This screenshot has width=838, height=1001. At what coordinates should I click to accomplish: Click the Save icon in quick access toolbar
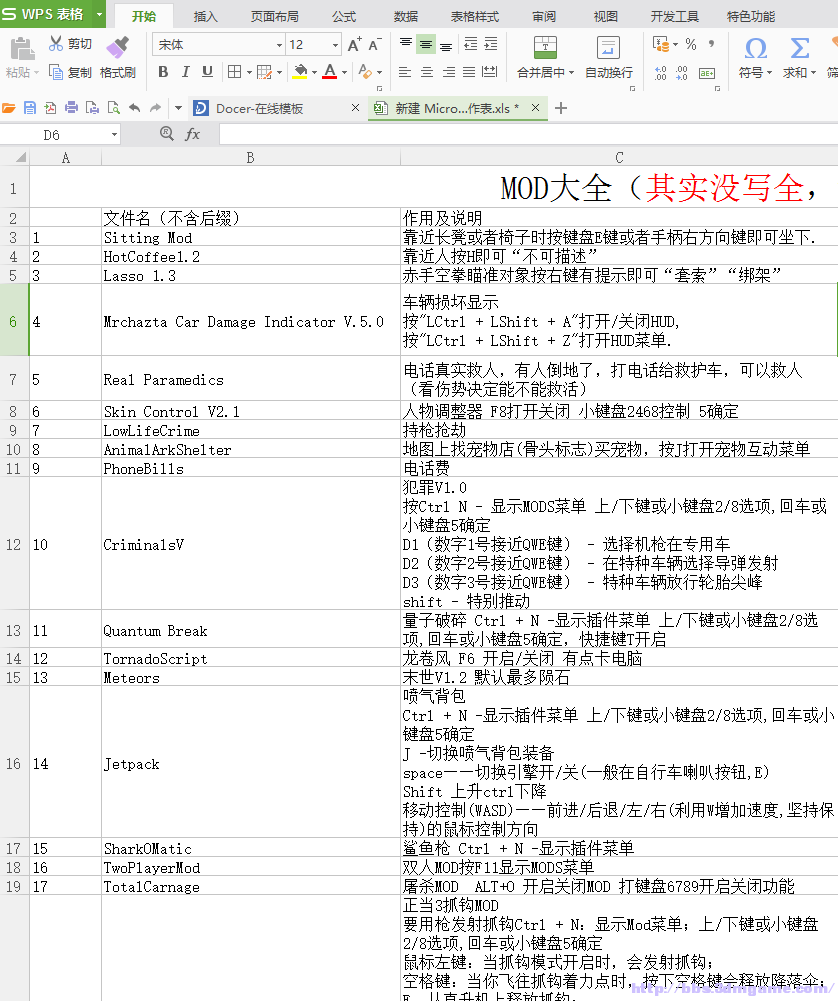tap(30, 108)
